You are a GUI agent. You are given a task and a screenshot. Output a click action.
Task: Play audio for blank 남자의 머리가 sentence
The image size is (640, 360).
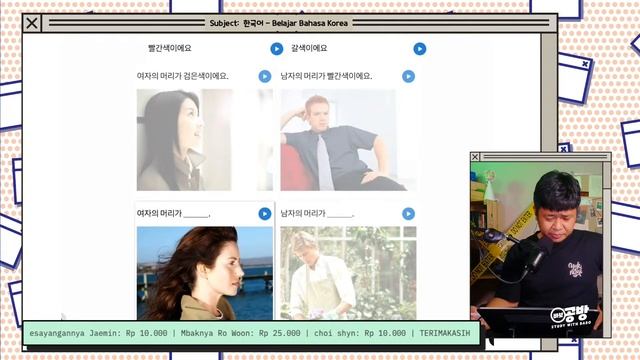(408, 213)
